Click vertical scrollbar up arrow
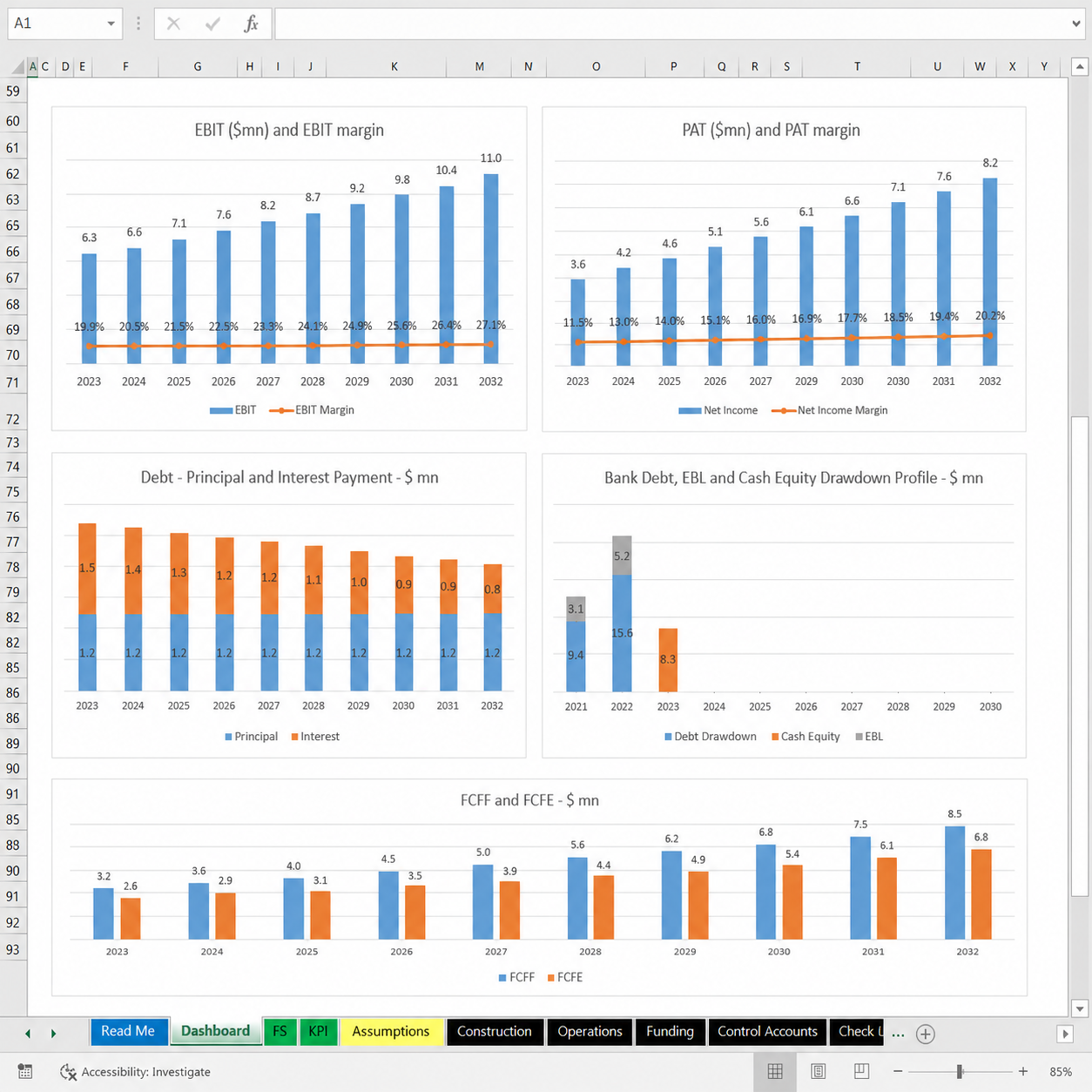The width and height of the screenshot is (1092, 1092). click(1080, 66)
